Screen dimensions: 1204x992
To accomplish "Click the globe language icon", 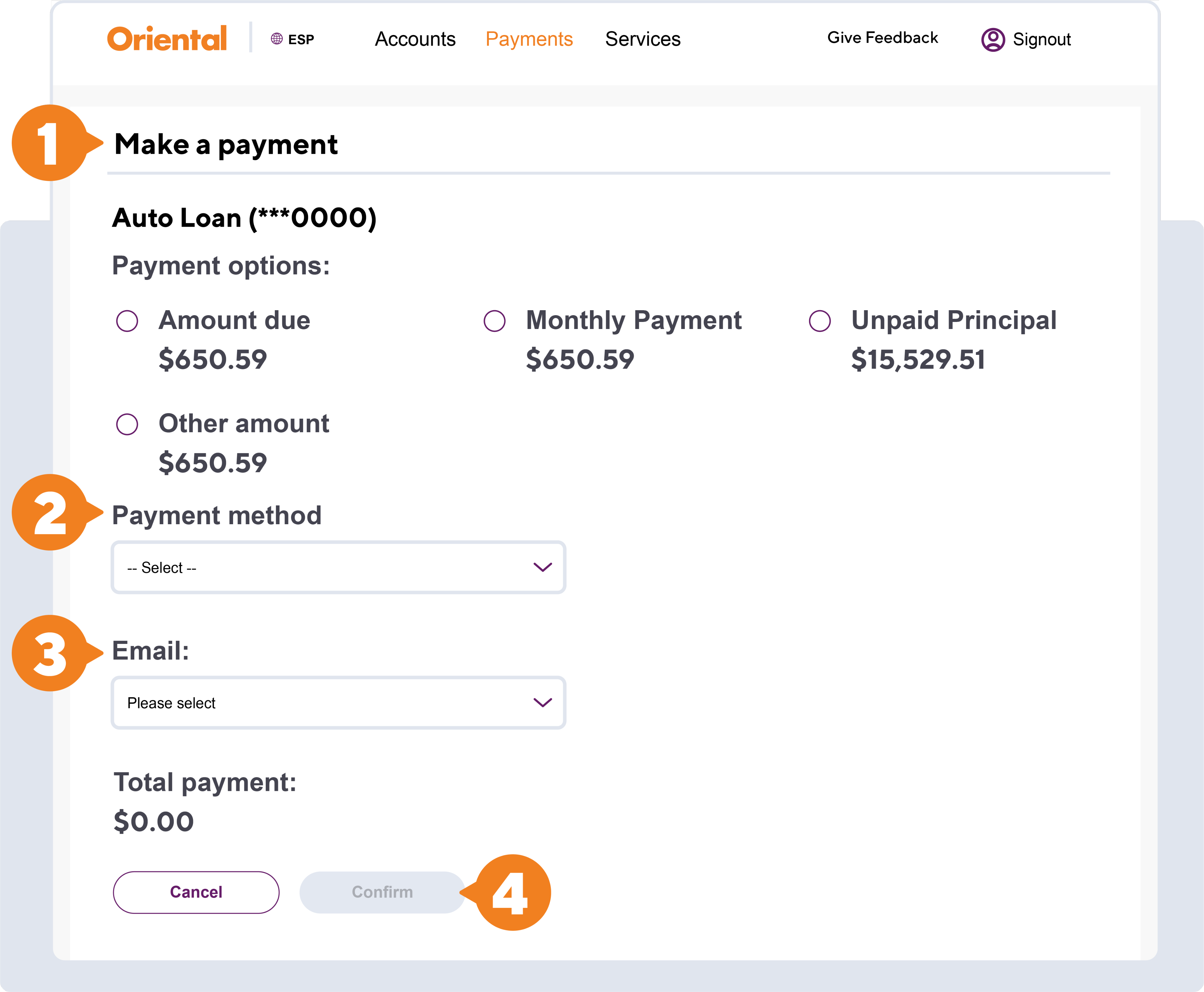I will click(x=276, y=39).
